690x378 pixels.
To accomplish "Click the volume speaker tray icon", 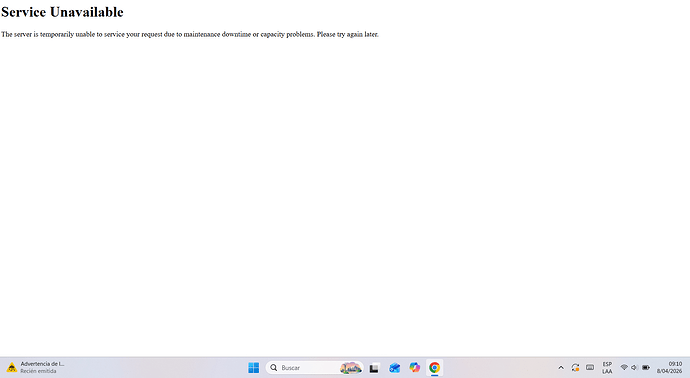I will click(634, 367).
